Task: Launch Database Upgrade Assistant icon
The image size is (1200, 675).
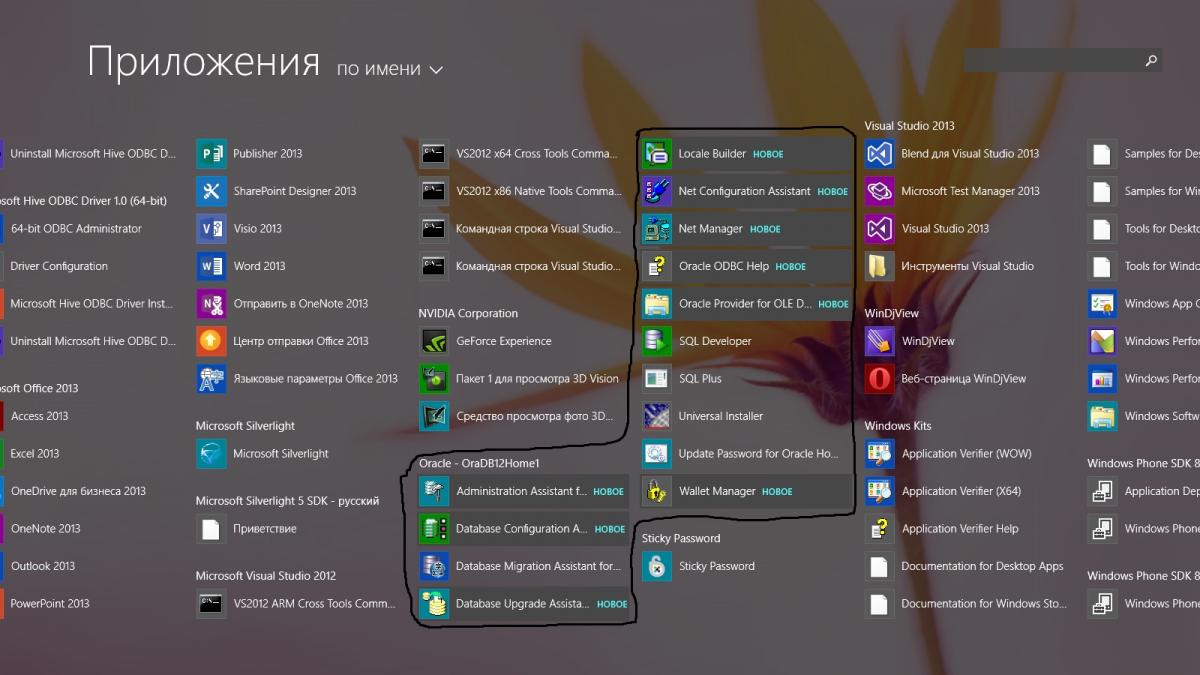Action: 434,604
